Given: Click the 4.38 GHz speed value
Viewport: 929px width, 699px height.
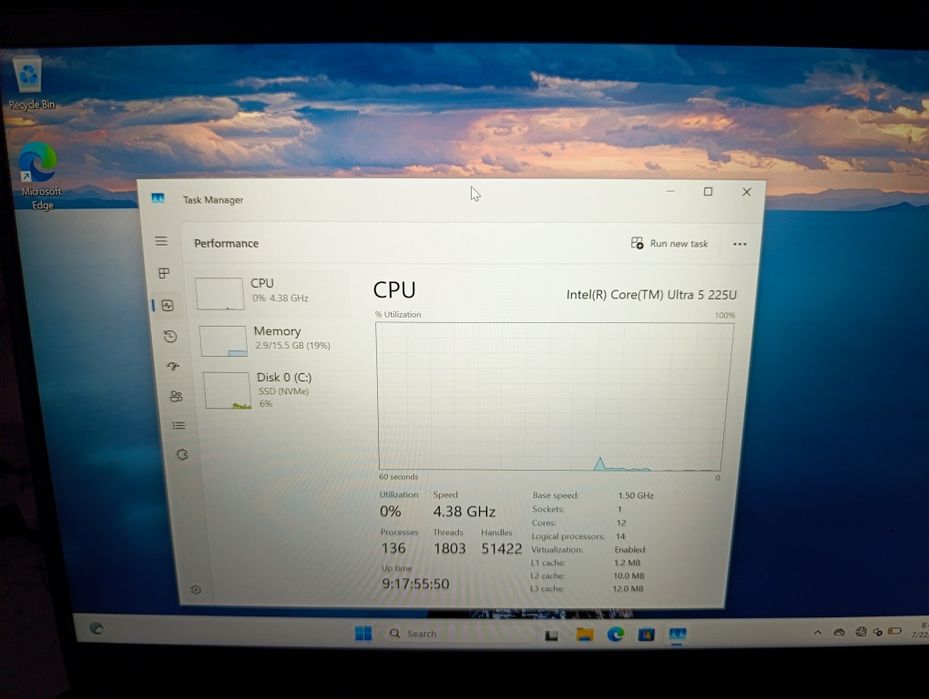Looking at the screenshot, I should 464,511.
